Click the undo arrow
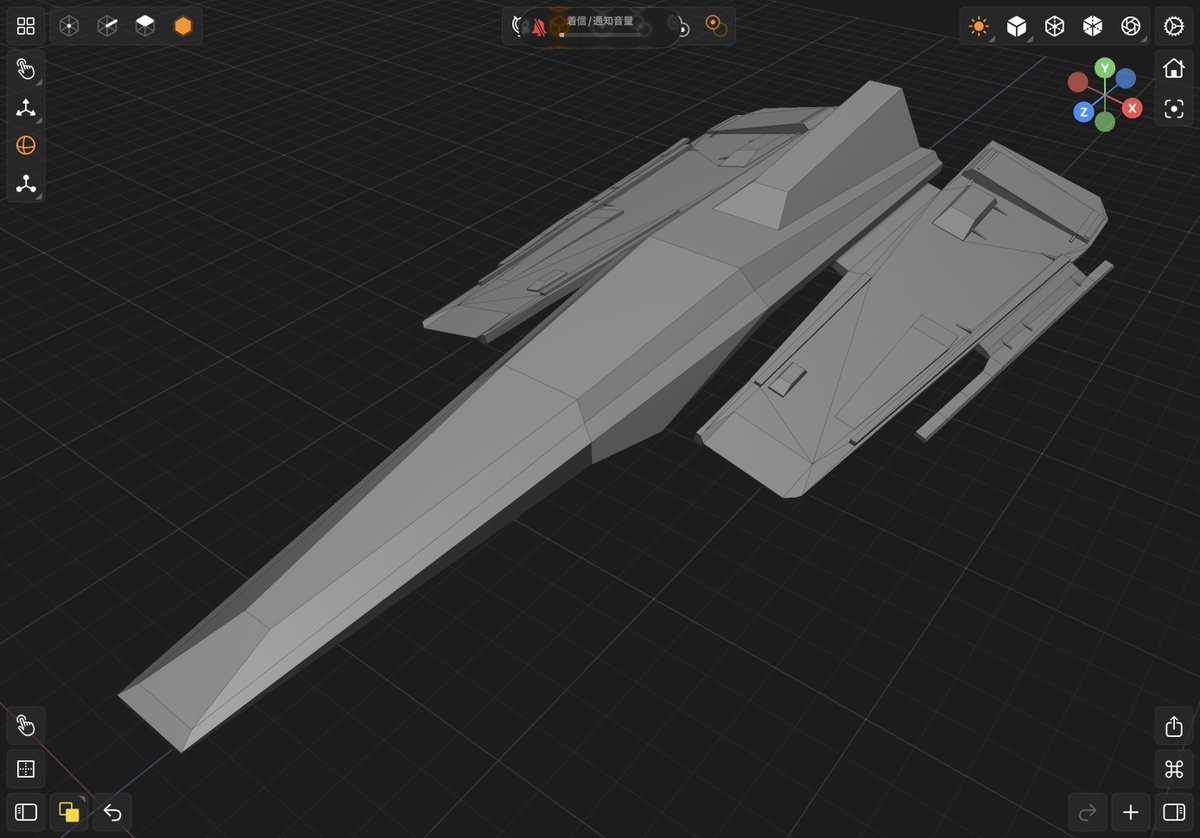The height and width of the screenshot is (838, 1200). (112, 812)
